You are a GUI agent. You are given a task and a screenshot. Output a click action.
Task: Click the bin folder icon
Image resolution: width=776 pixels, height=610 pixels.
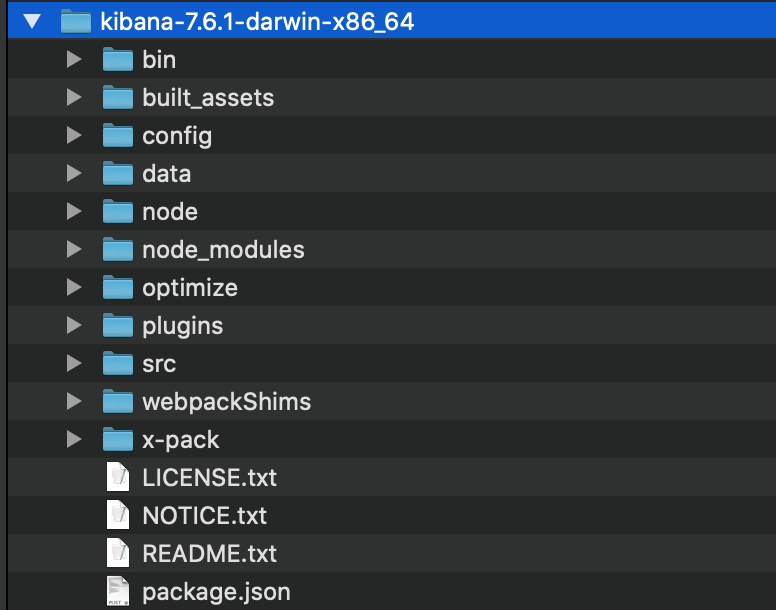[x=117, y=60]
